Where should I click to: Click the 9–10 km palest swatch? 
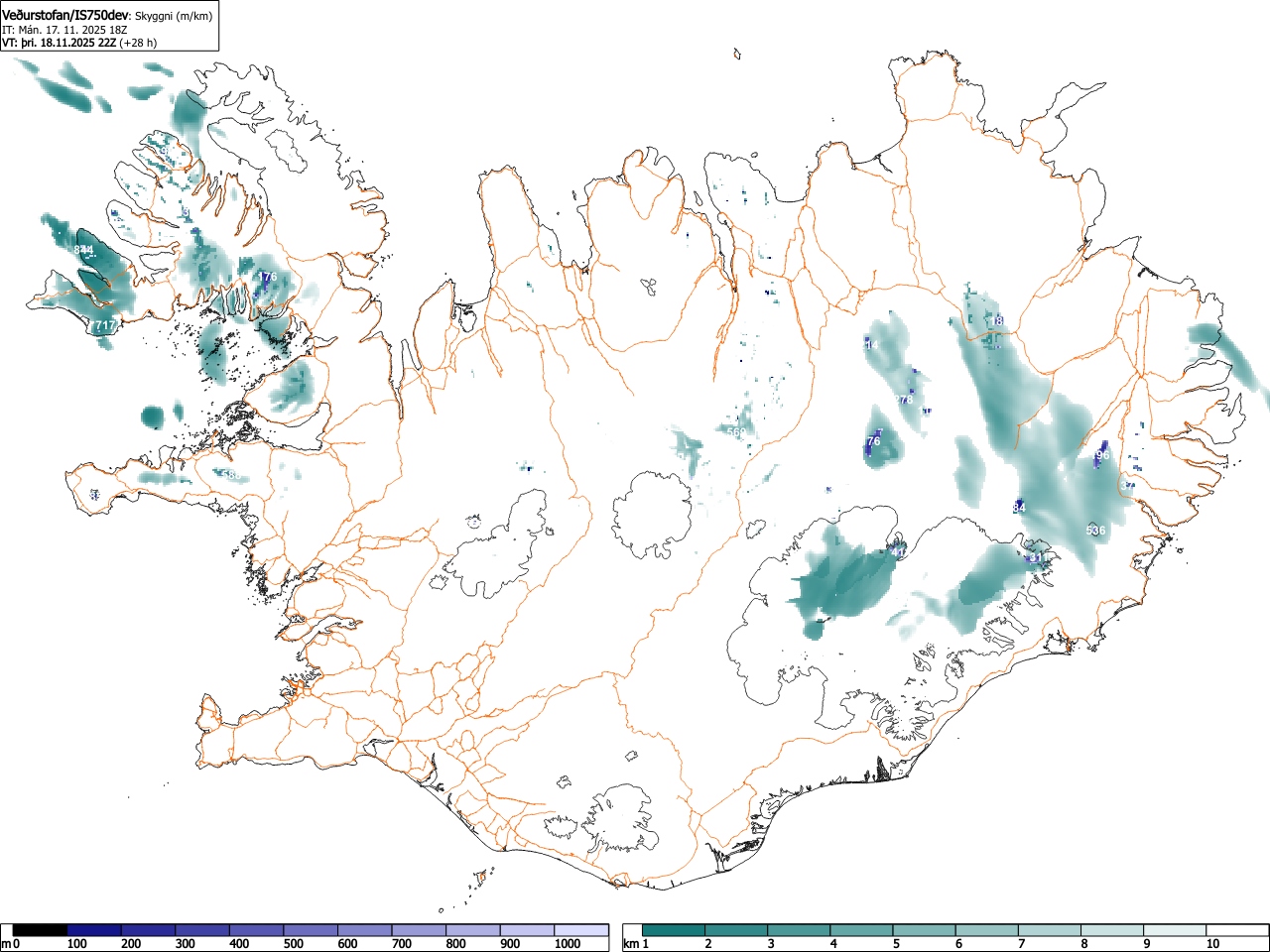click(1174, 930)
